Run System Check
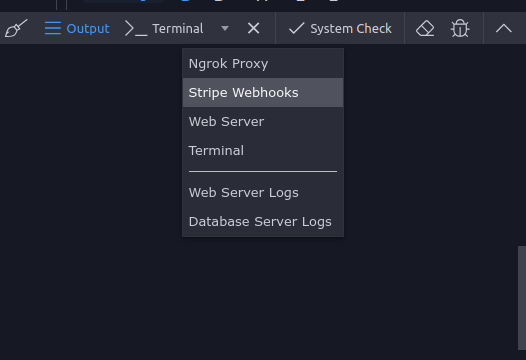 coord(340,29)
